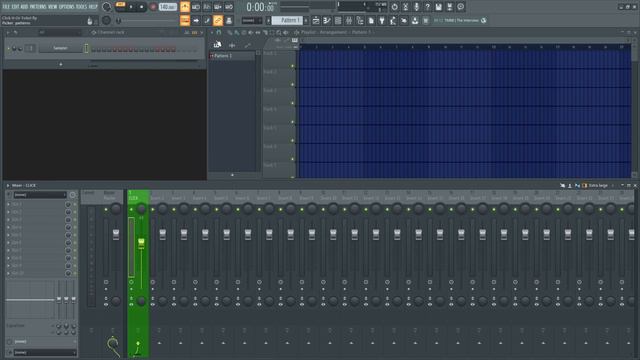Click the View piano roll toolbar icon
Viewport: 640px width, 360px height.
[x=327, y=20]
